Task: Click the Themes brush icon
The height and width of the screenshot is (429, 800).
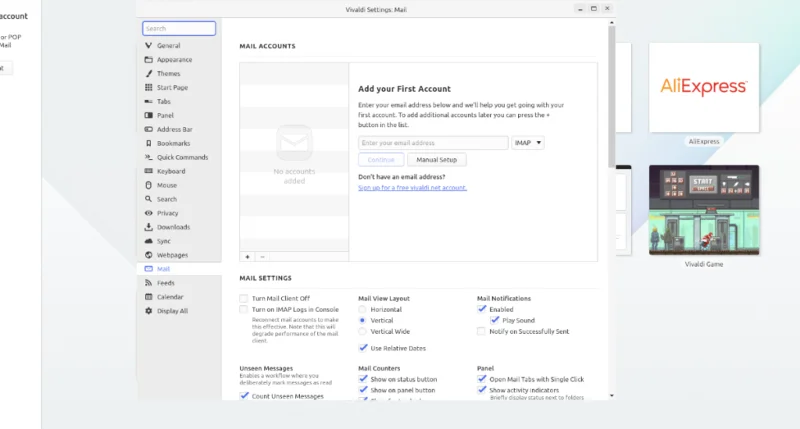Action: click(148, 73)
